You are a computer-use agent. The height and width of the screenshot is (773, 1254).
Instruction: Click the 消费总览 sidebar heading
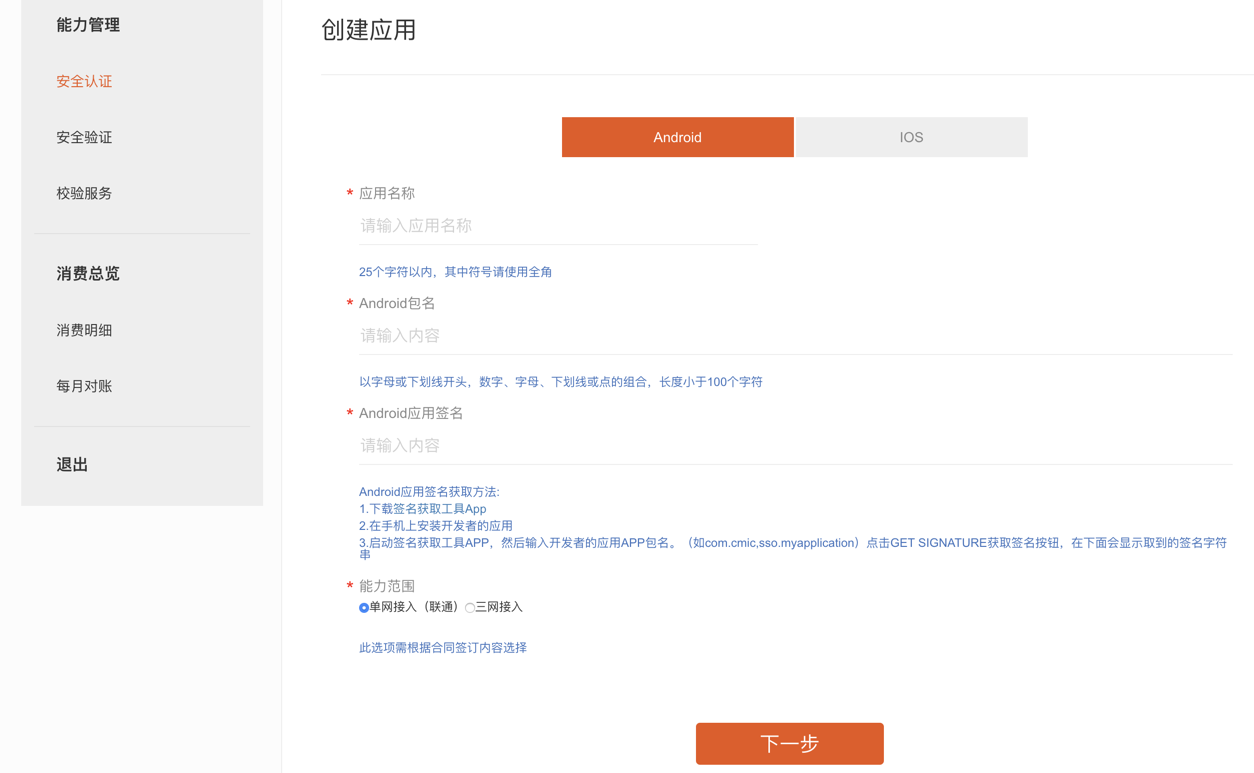coord(88,273)
